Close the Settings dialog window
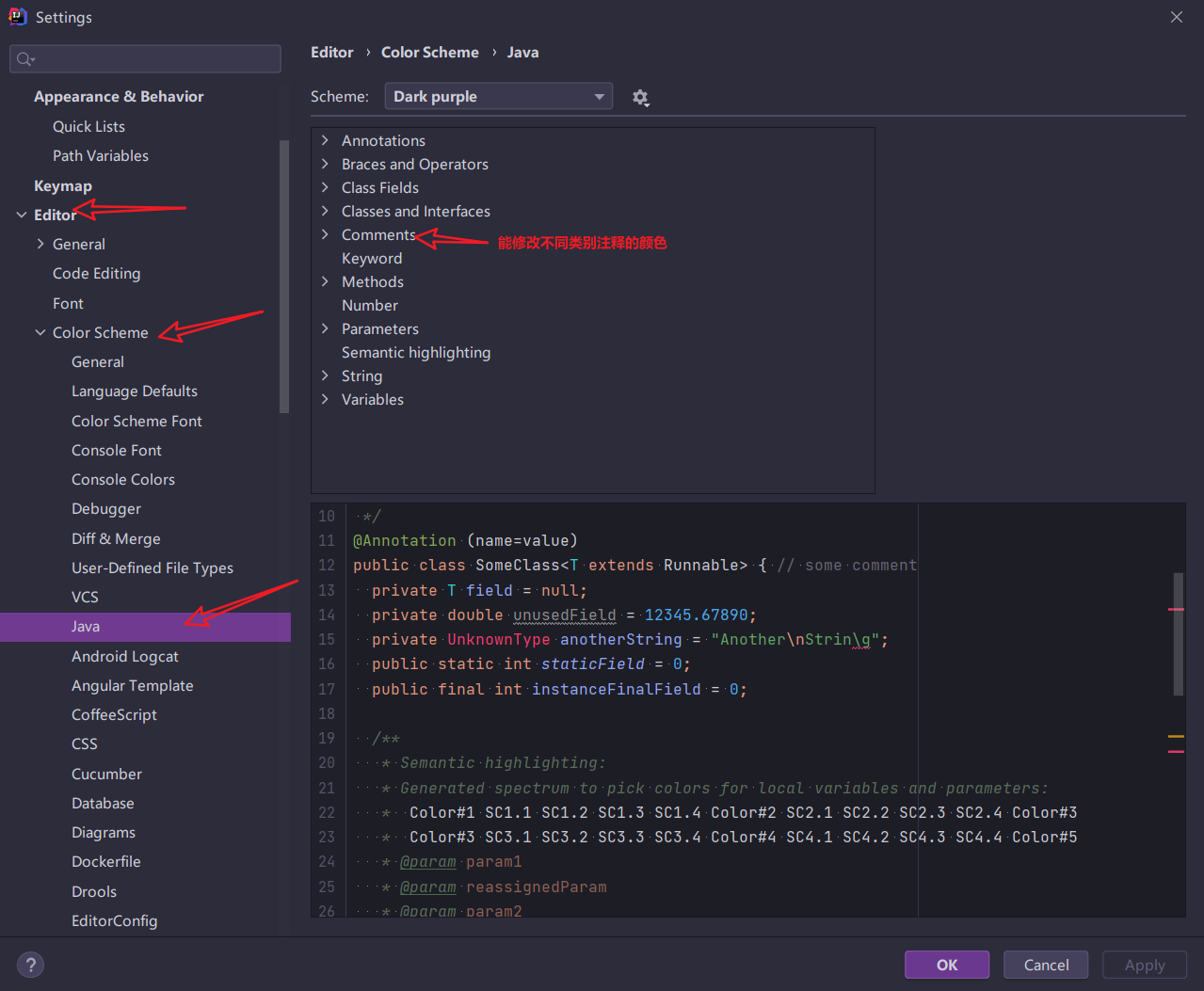Image resolution: width=1204 pixels, height=991 pixels. coord(1176,17)
